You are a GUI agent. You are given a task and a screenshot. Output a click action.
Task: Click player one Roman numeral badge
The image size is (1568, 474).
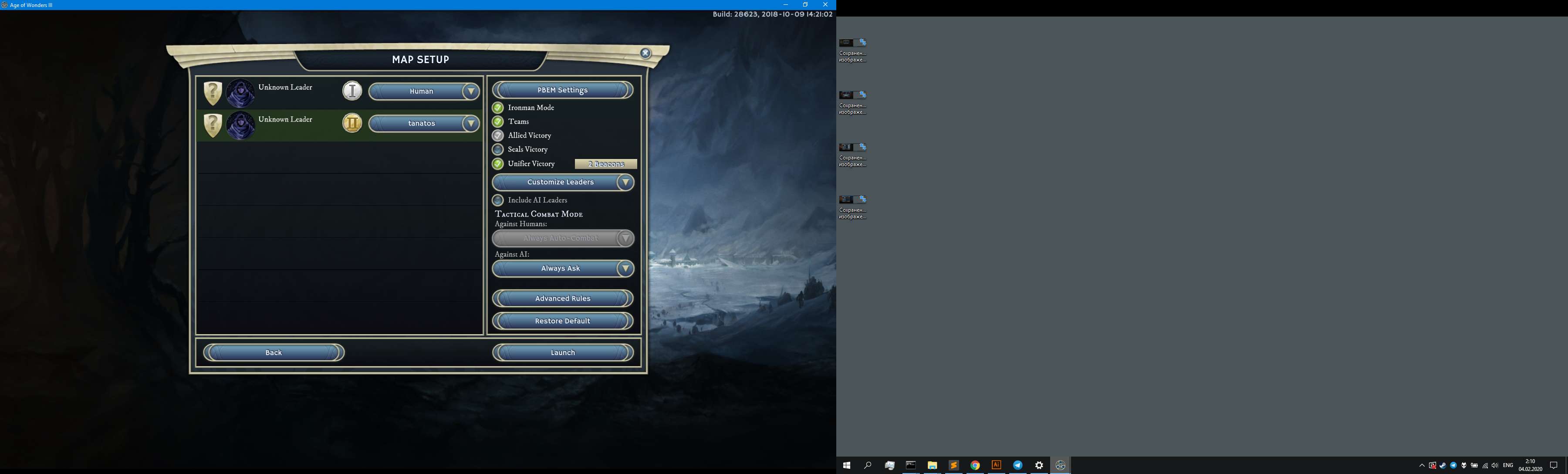(352, 91)
